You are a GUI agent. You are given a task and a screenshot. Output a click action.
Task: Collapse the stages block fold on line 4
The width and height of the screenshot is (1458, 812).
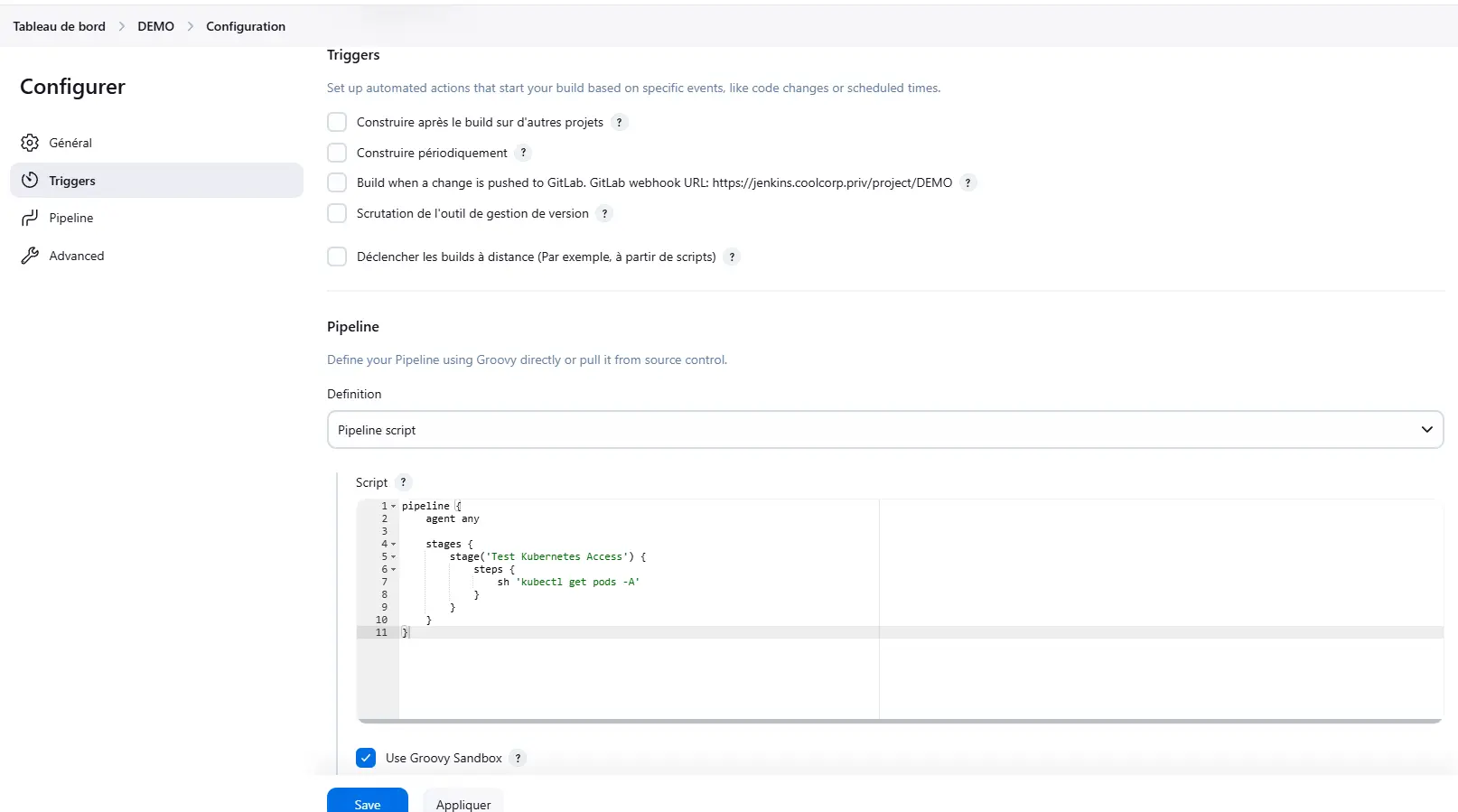click(x=394, y=545)
